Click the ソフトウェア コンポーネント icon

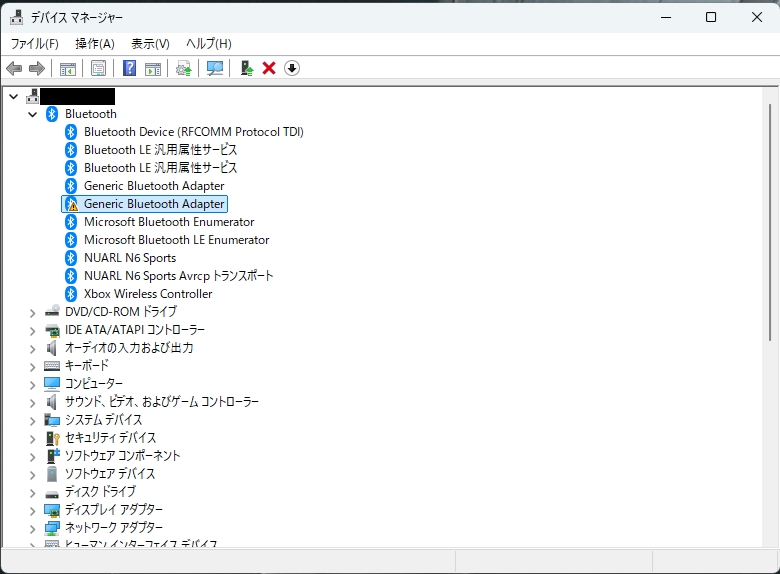52,456
